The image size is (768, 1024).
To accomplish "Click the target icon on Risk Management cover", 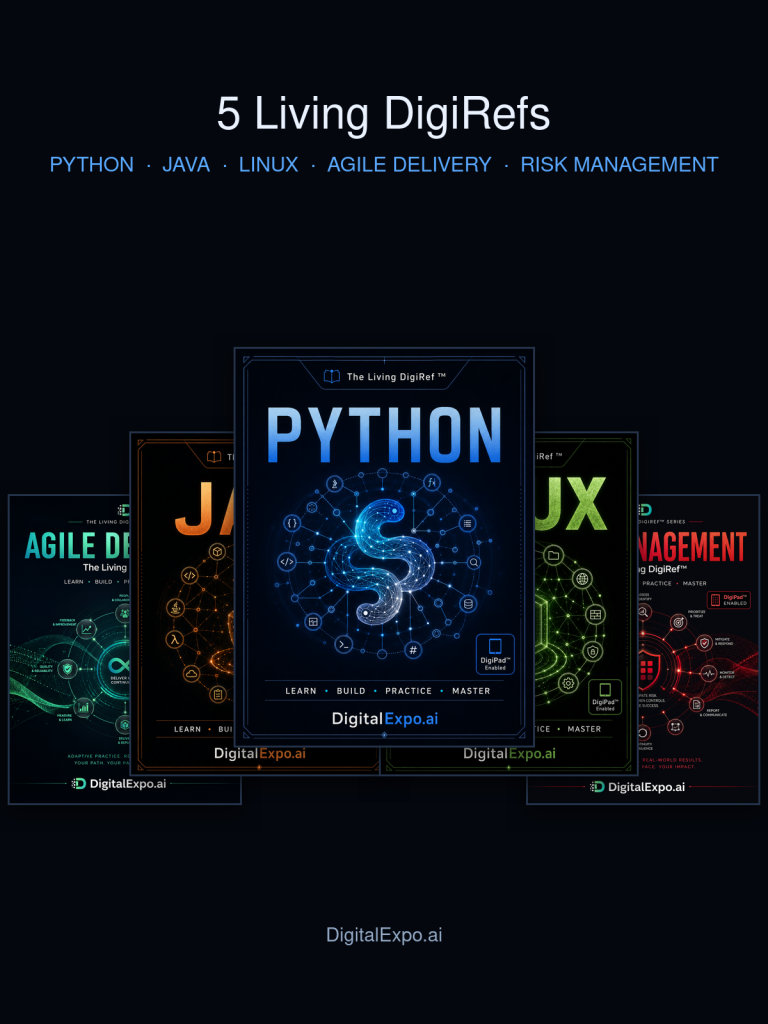I will click(x=679, y=622).
